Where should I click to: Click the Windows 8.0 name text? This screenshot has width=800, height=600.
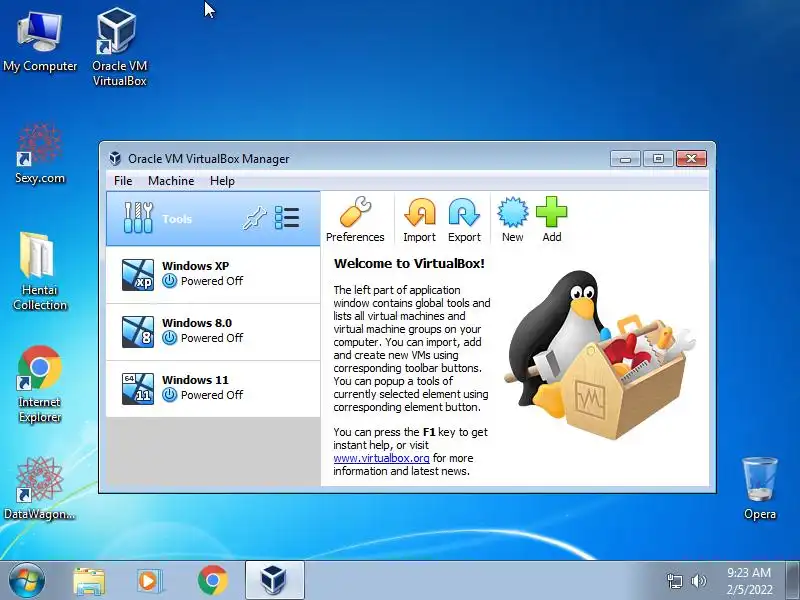197,323
